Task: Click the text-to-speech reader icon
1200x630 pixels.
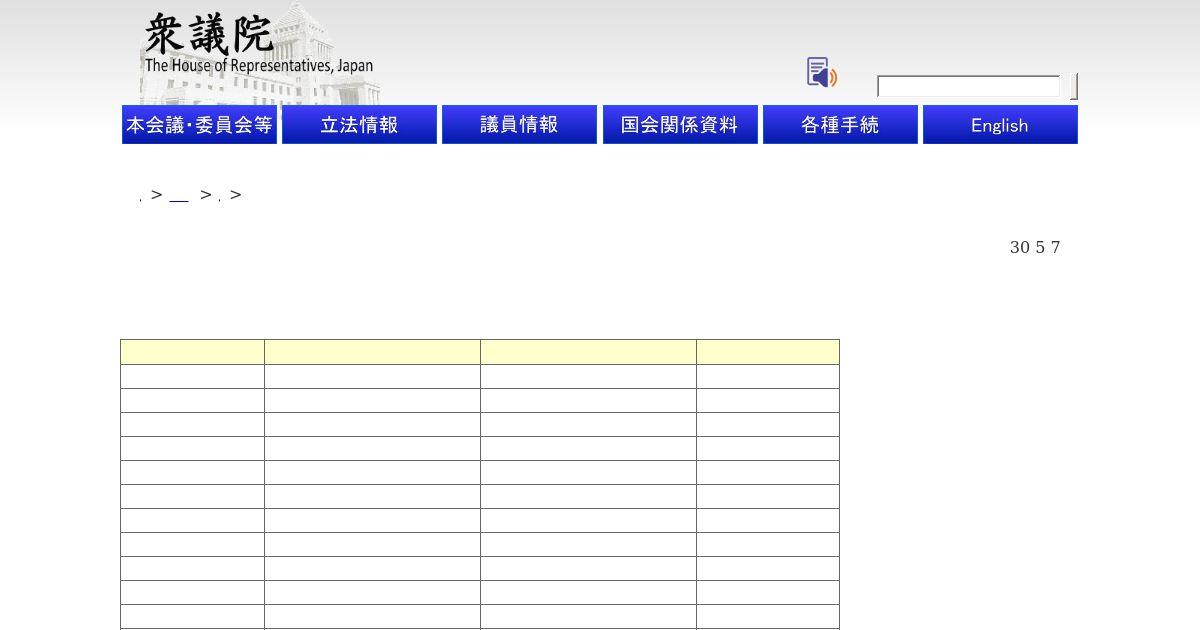Action: [822, 73]
